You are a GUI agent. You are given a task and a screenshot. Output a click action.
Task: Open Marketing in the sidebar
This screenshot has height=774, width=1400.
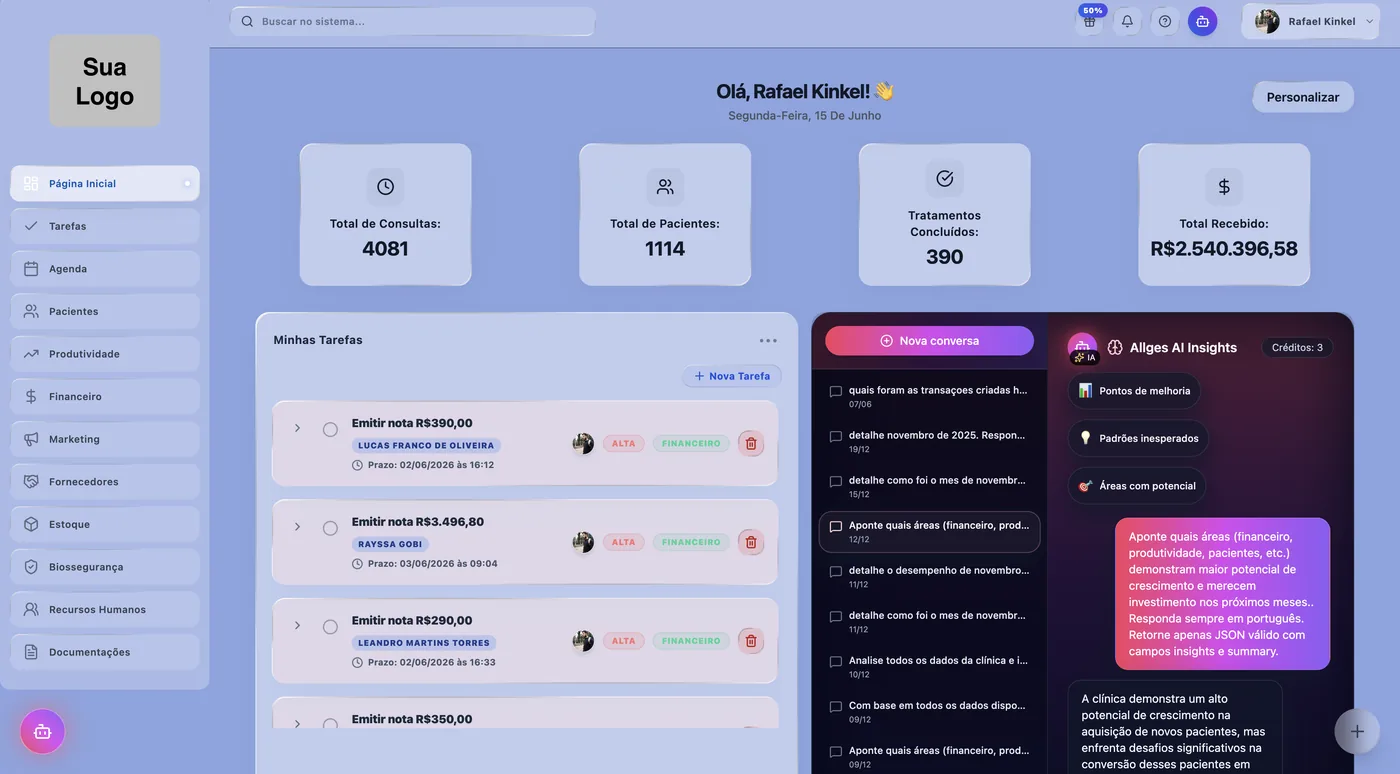click(x=105, y=439)
